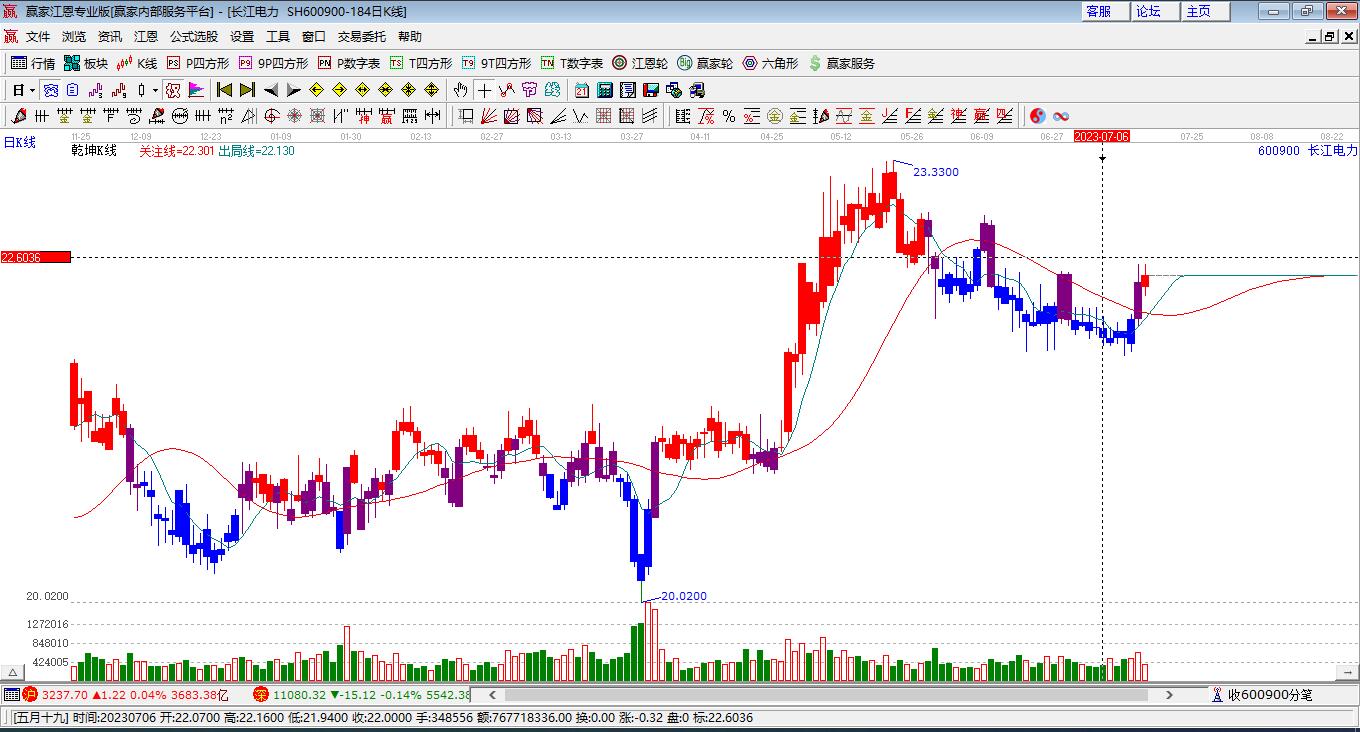Viewport: 1360px width, 732px height.
Task: Click the 客服 button
Action: (1105, 11)
